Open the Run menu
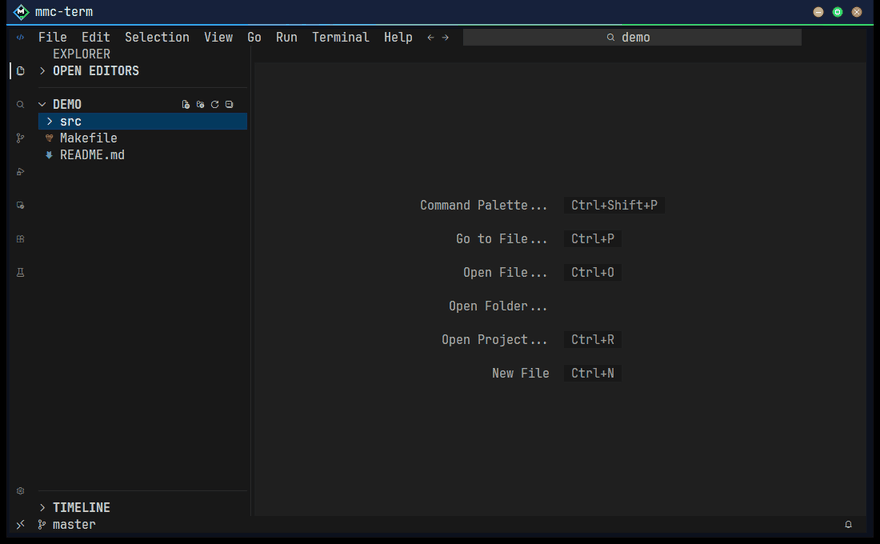This screenshot has height=544, width=880. tap(286, 38)
